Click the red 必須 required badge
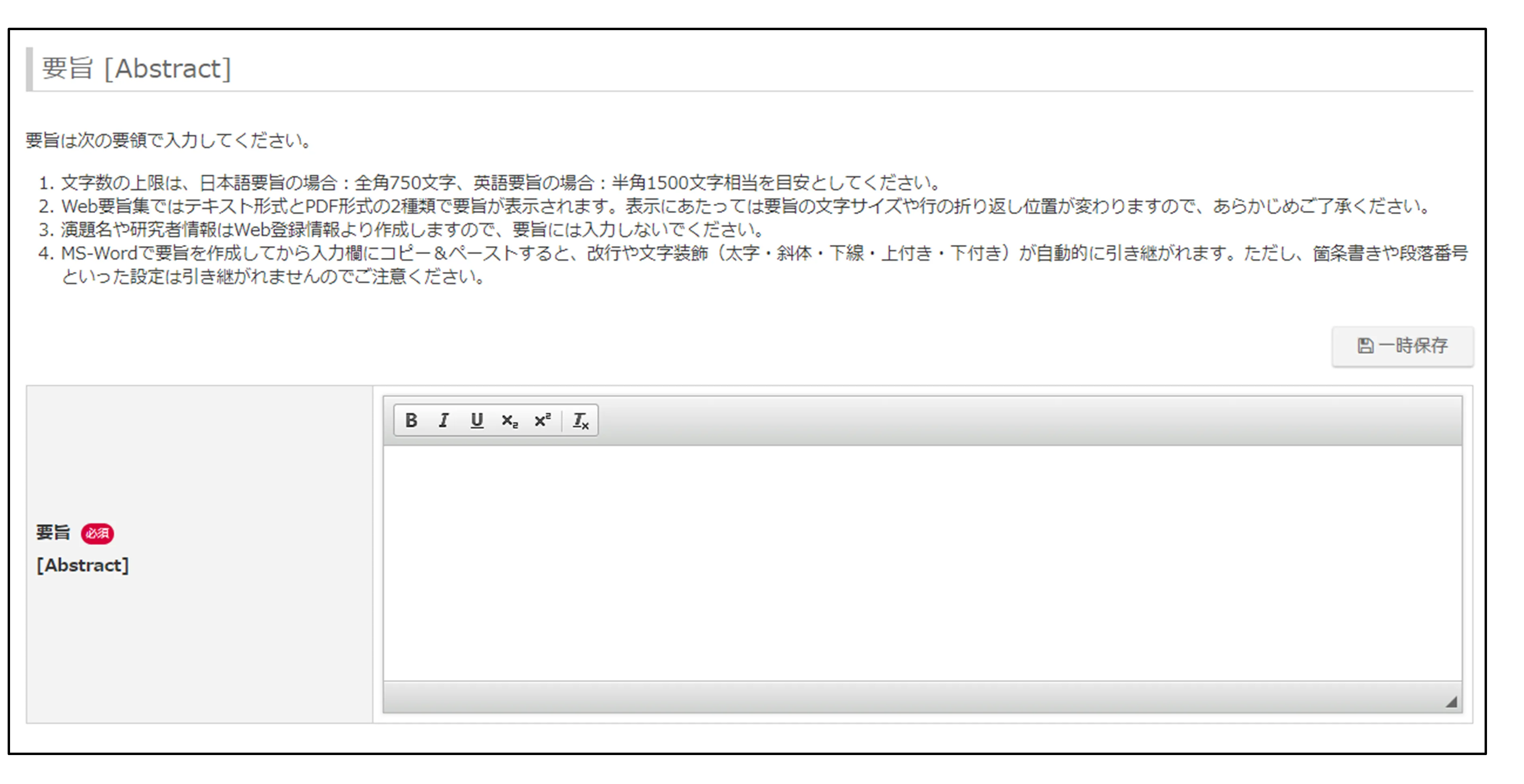1524x784 pixels. point(98,533)
